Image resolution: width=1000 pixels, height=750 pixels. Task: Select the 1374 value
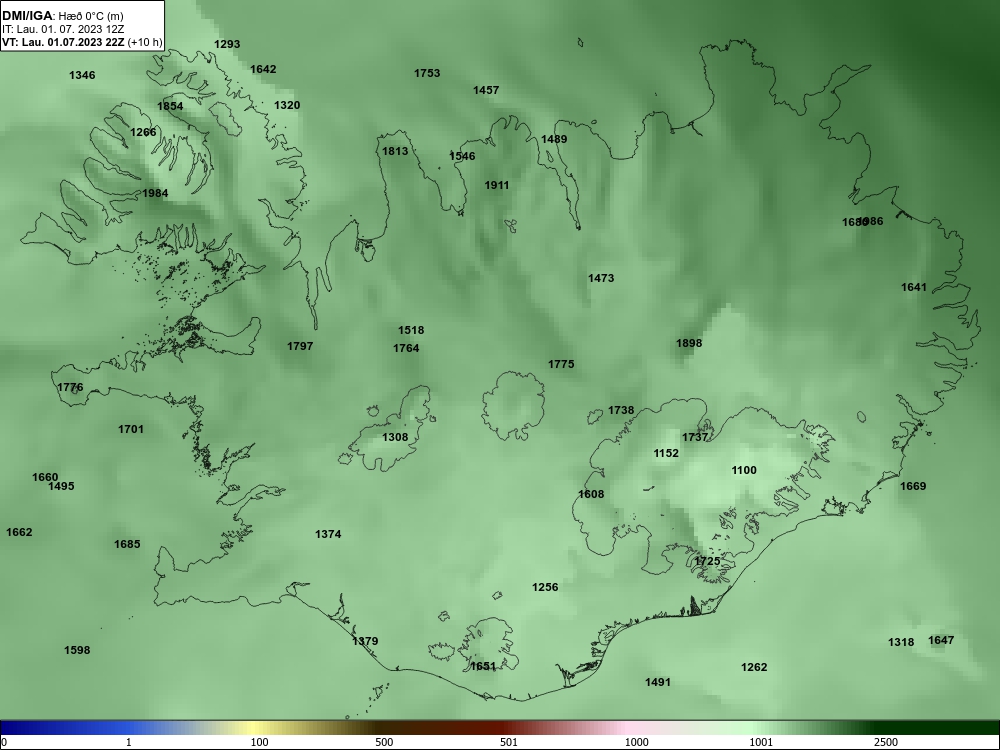[328, 534]
